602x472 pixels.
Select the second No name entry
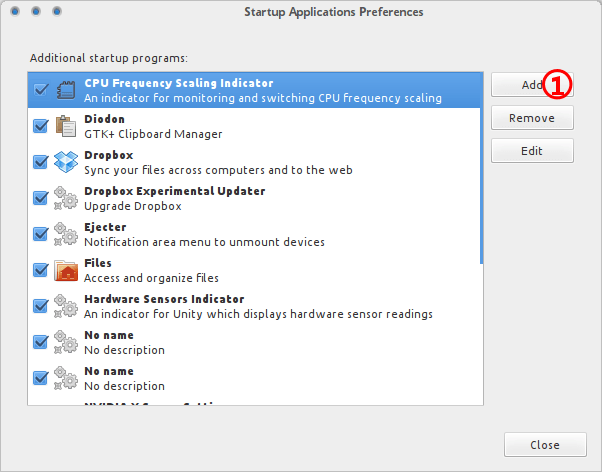click(x=253, y=378)
